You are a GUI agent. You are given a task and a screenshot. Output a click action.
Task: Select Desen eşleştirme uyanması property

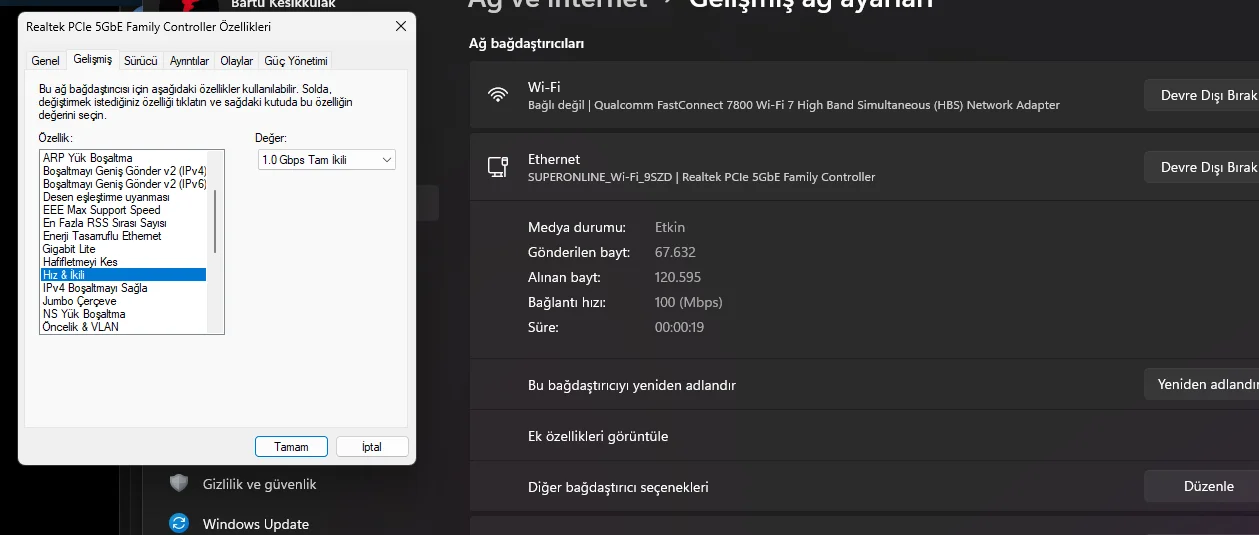point(123,197)
